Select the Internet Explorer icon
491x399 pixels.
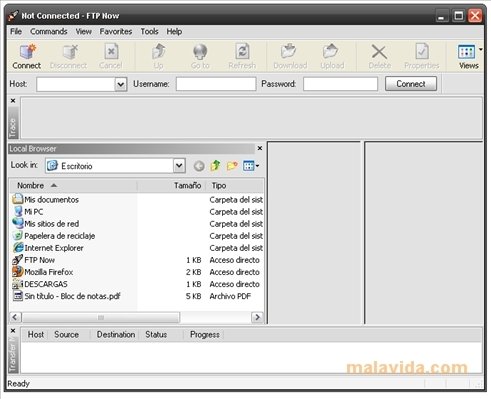point(18,247)
